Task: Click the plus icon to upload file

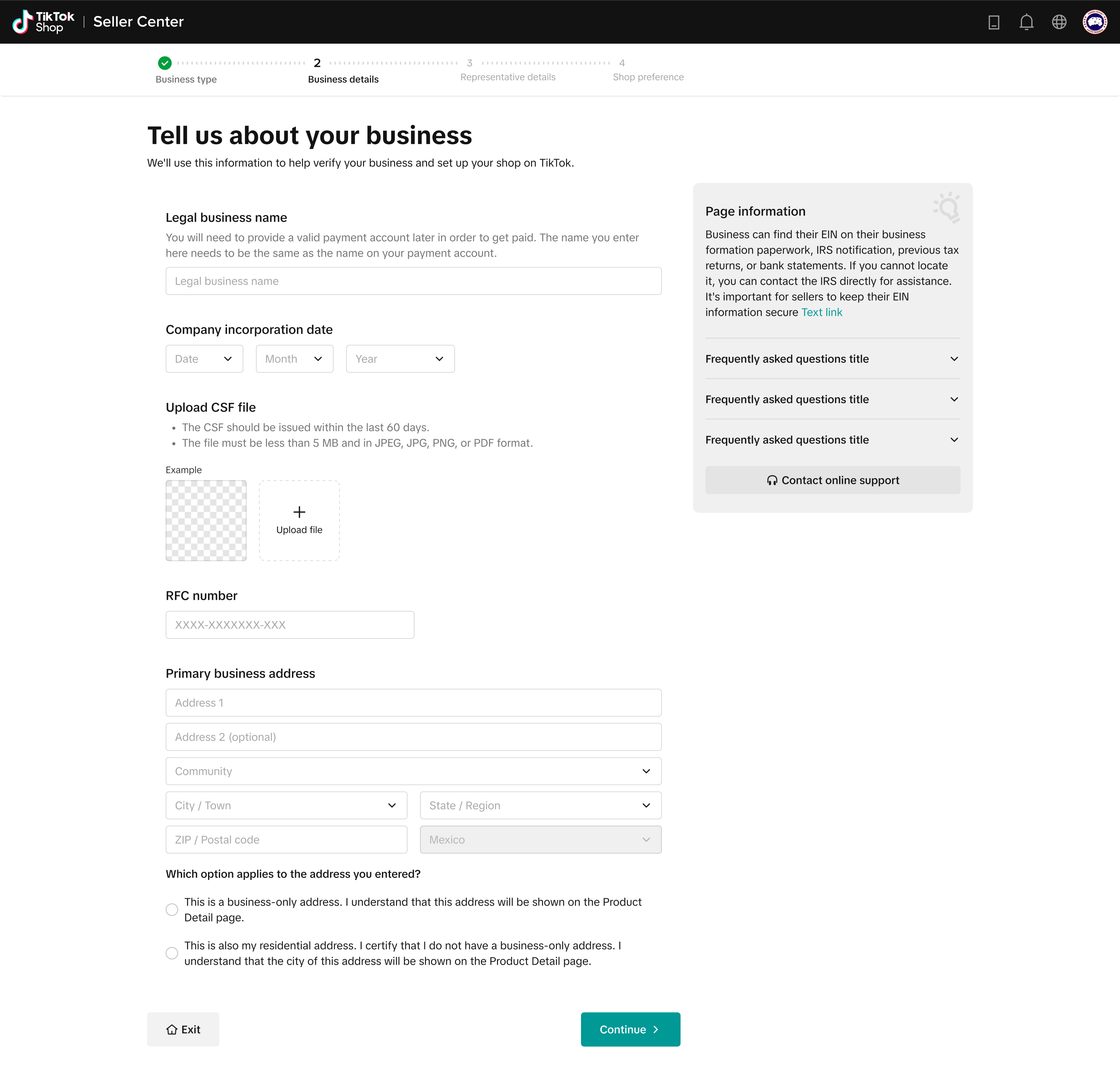Action: [x=299, y=512]
